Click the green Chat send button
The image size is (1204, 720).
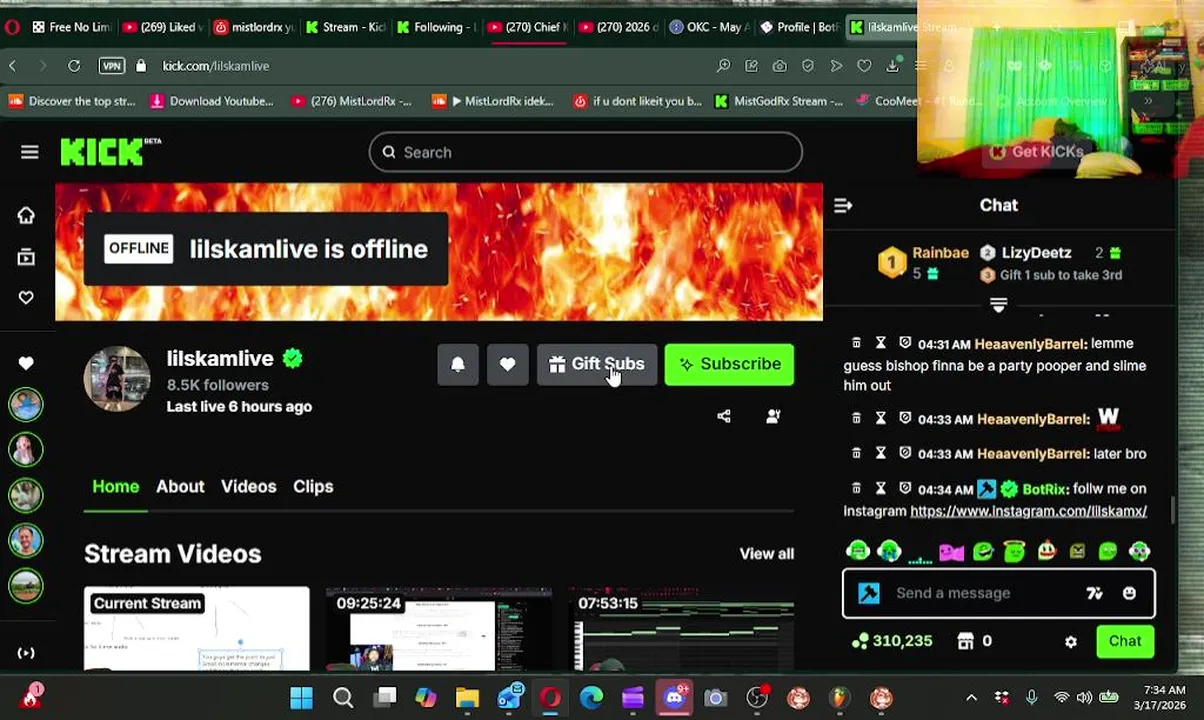[x=1125, y=641]
